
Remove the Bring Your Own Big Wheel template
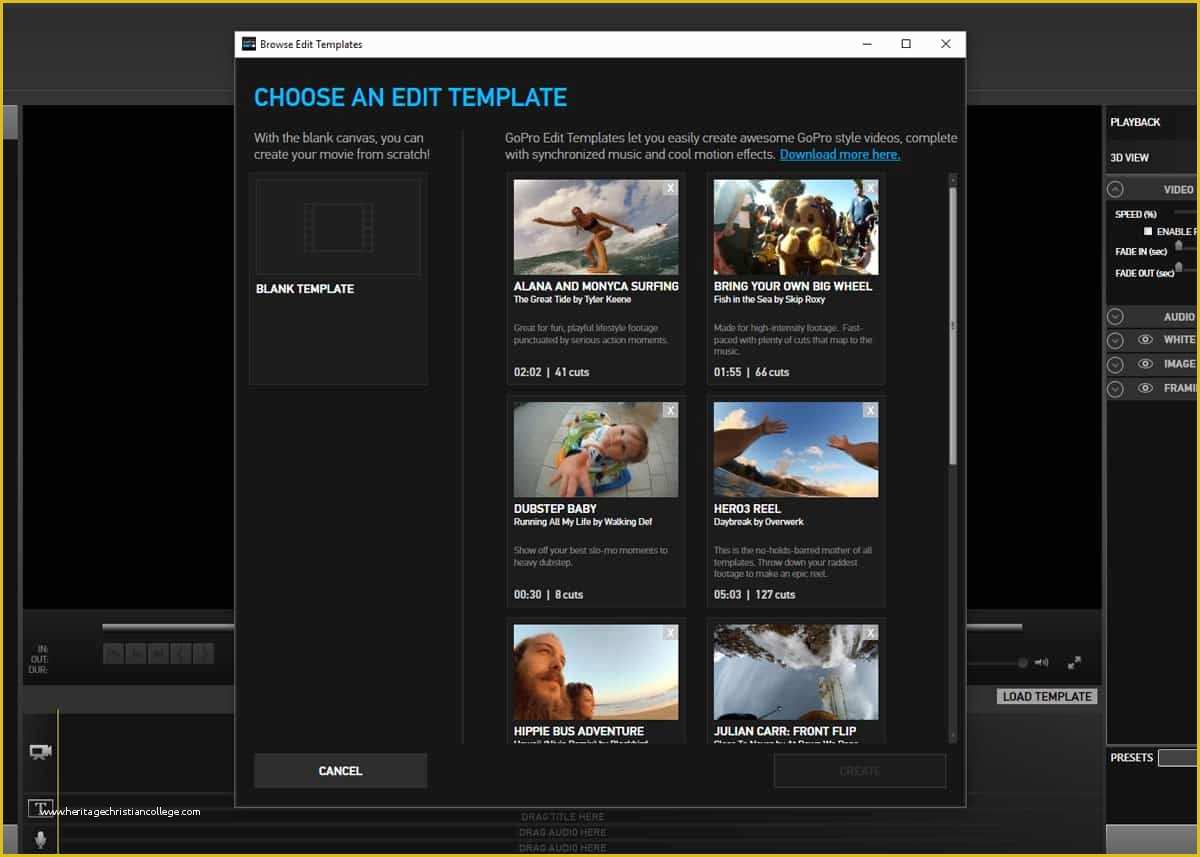click(871, 187)
